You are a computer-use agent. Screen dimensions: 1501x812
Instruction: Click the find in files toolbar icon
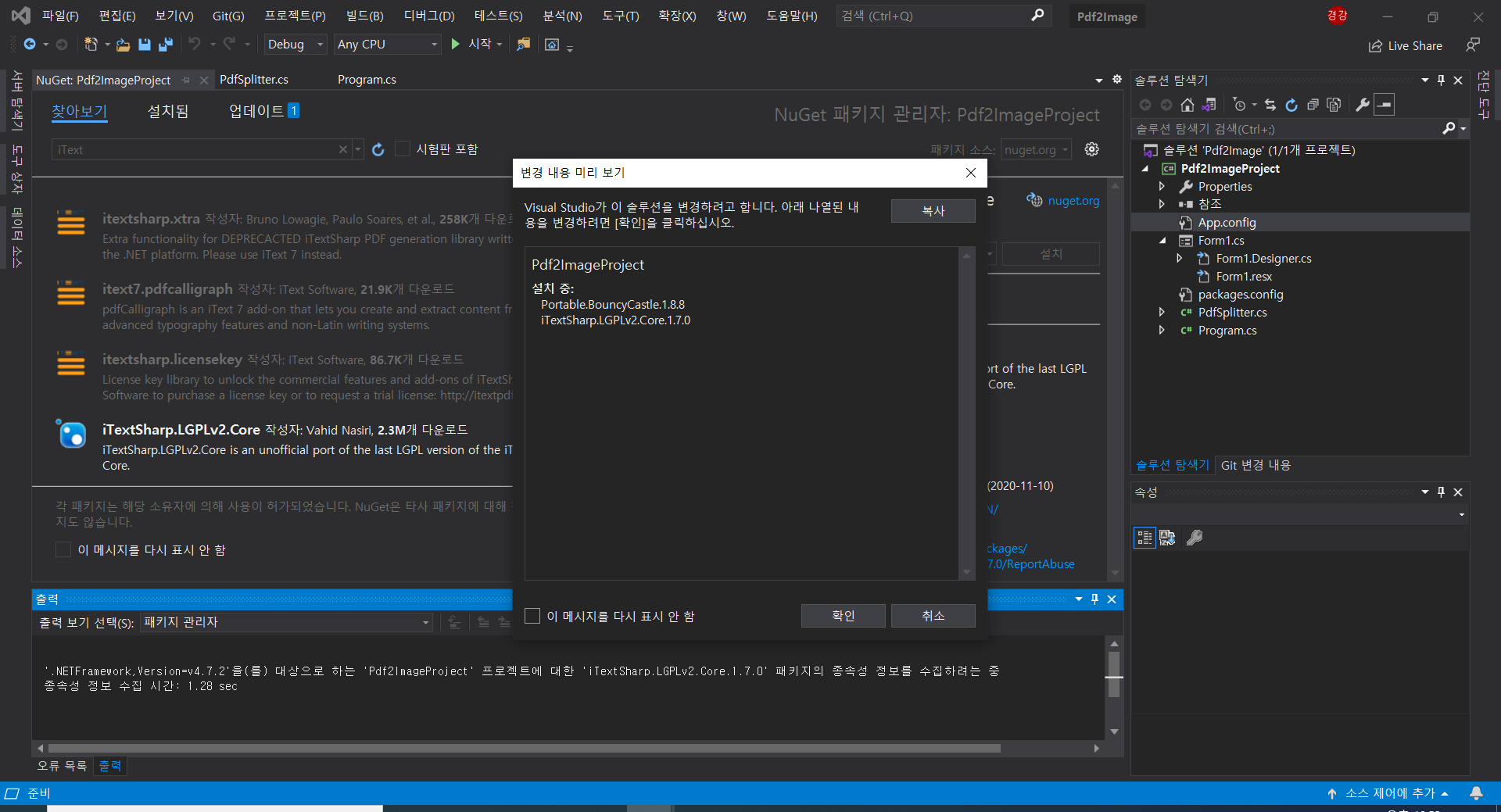pos(524,45)
